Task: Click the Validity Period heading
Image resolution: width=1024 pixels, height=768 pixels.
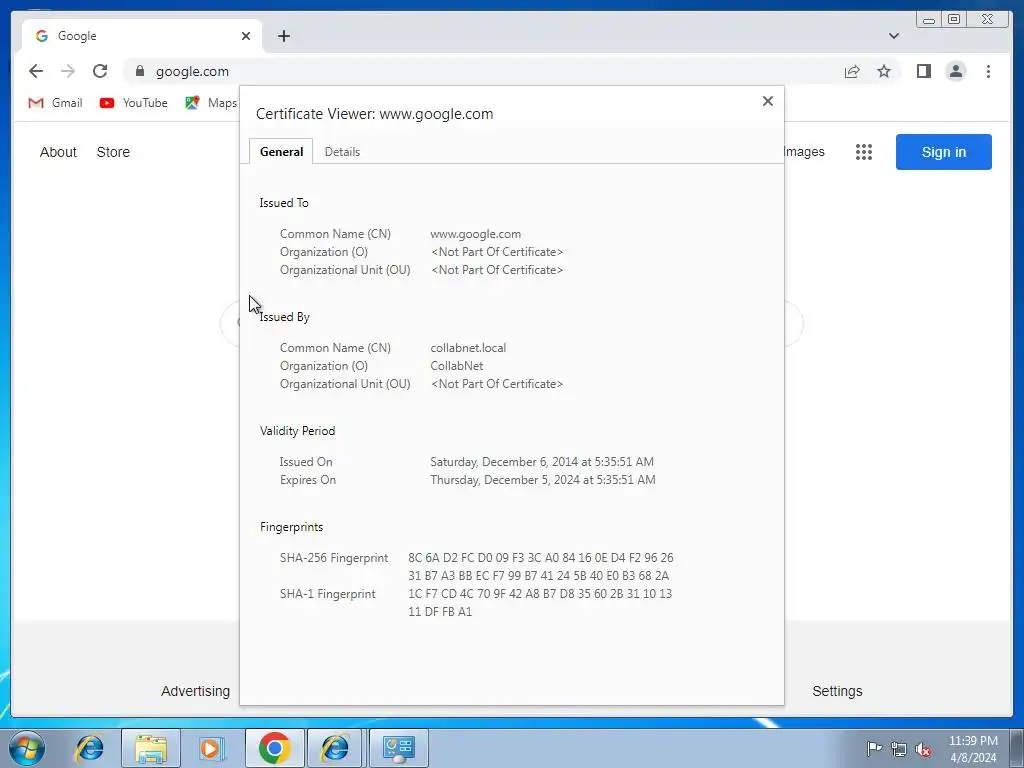Action: click(x=298, y=431)
